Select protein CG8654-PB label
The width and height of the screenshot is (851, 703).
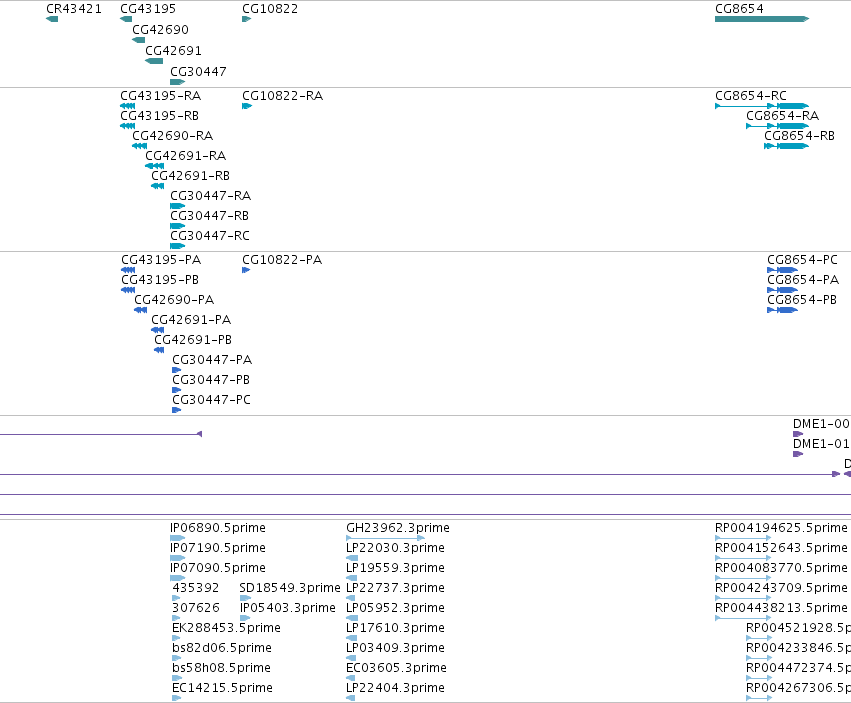click(802, 300)
